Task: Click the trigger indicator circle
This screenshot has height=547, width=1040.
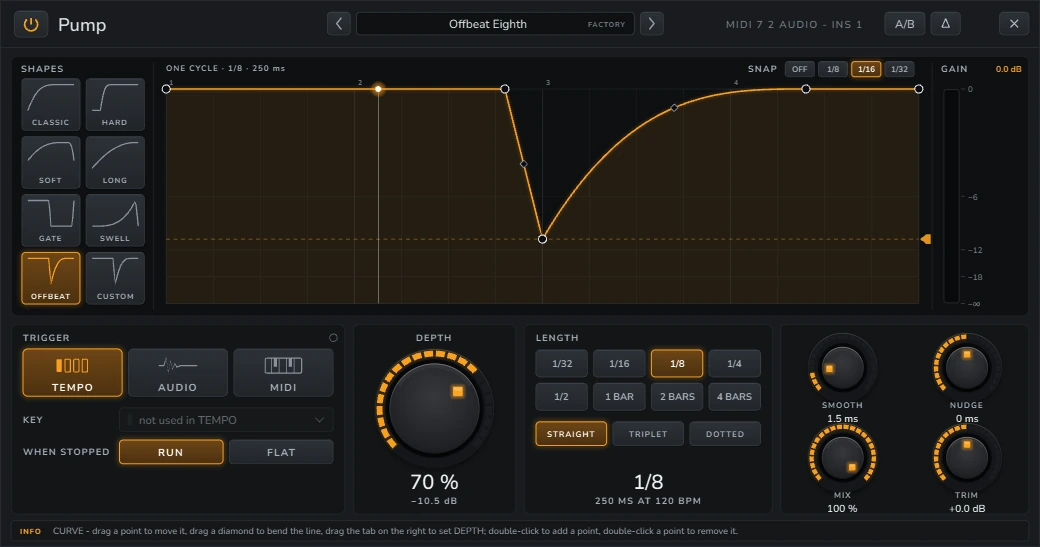Action: pyautogui.click(x=333, y=337)
